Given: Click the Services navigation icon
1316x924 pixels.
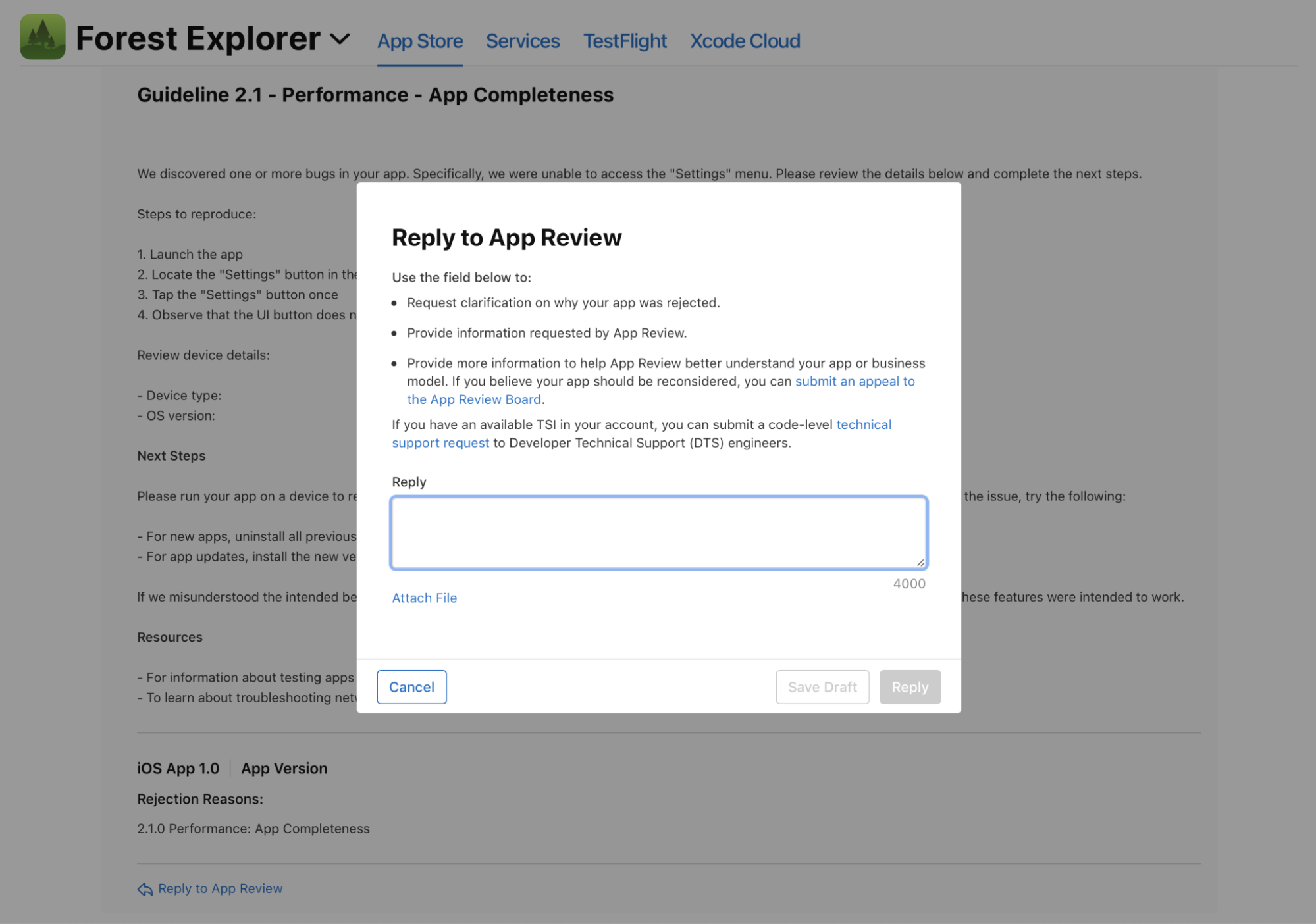Looking at the screenshot, I should pos(522,41).
